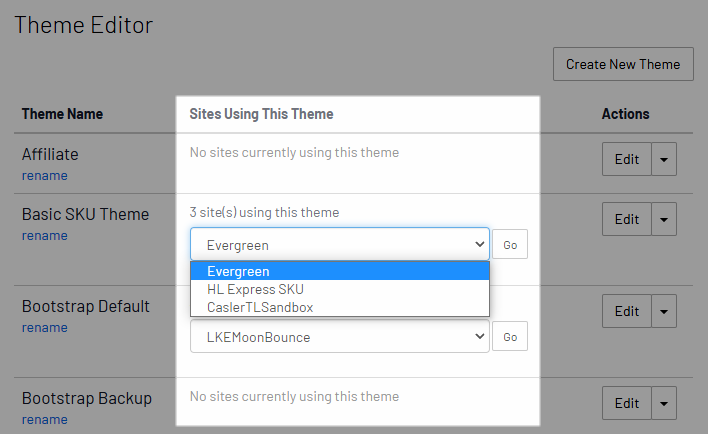Viewport: 708px width, 434px height.
Task: Expand the Basic SKU Theme actions arrow
Action: pyautogui.click(x=664, y=219)
